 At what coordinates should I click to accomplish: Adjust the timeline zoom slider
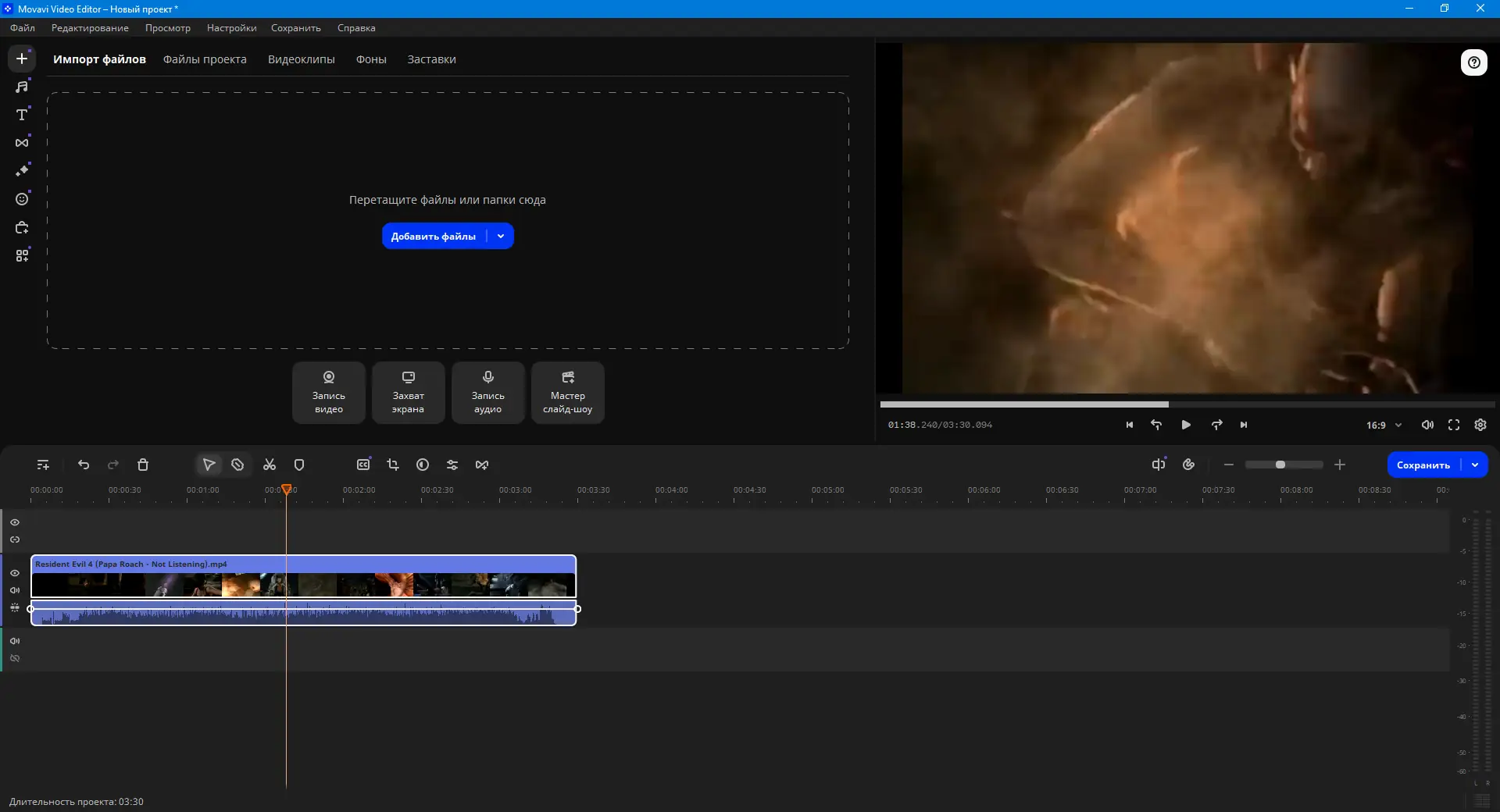1280,465
